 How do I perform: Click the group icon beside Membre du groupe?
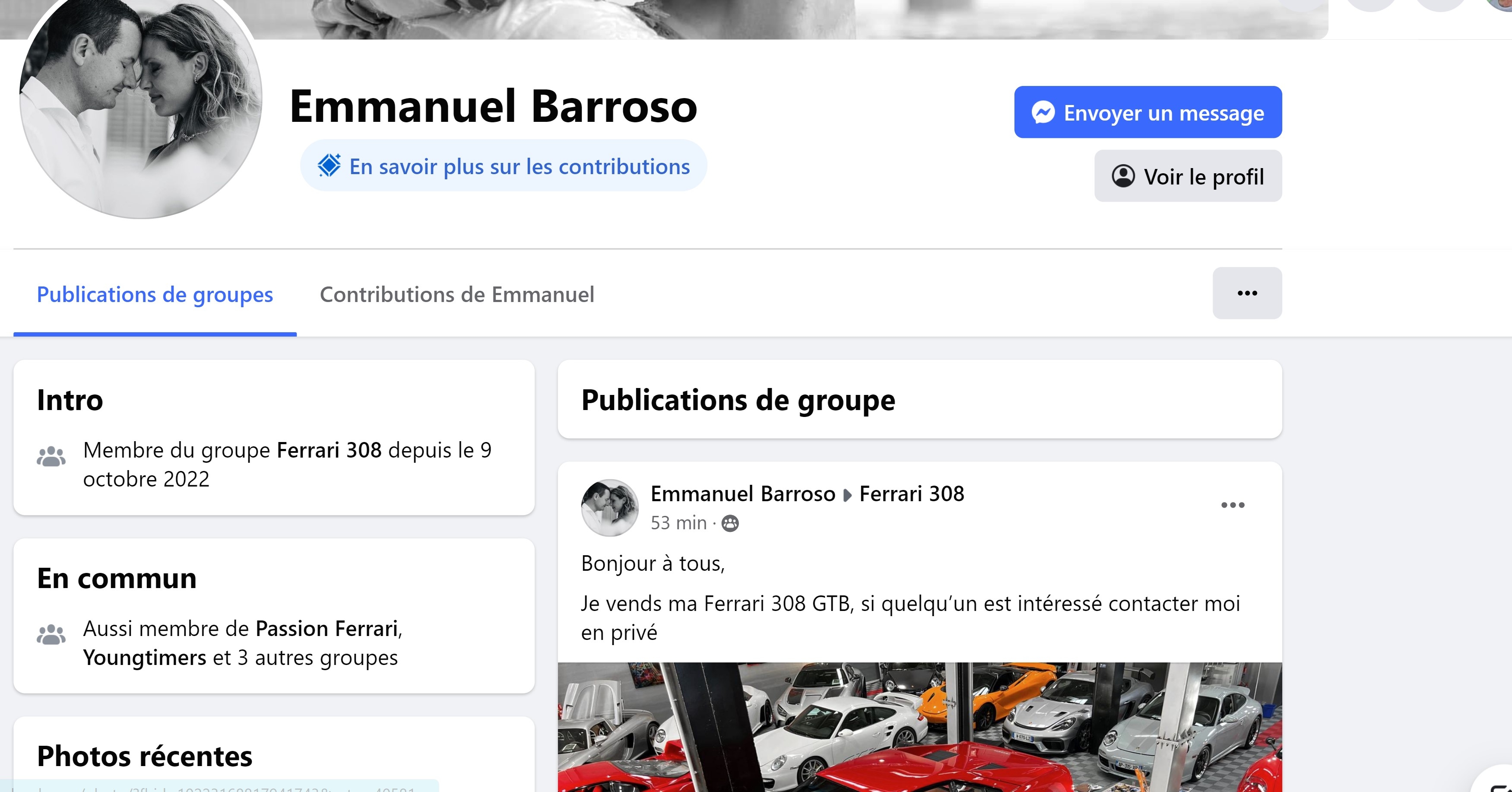(x=51, y=457)
